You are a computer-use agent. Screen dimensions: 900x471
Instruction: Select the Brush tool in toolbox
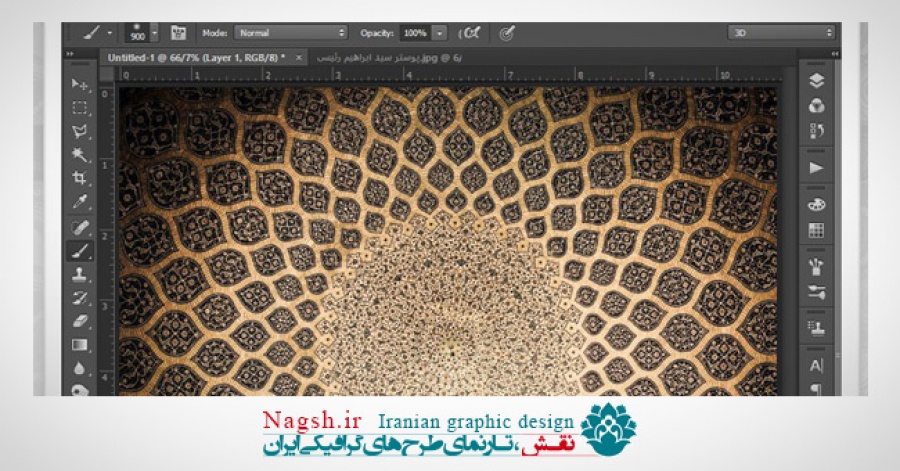coord(80,251)
